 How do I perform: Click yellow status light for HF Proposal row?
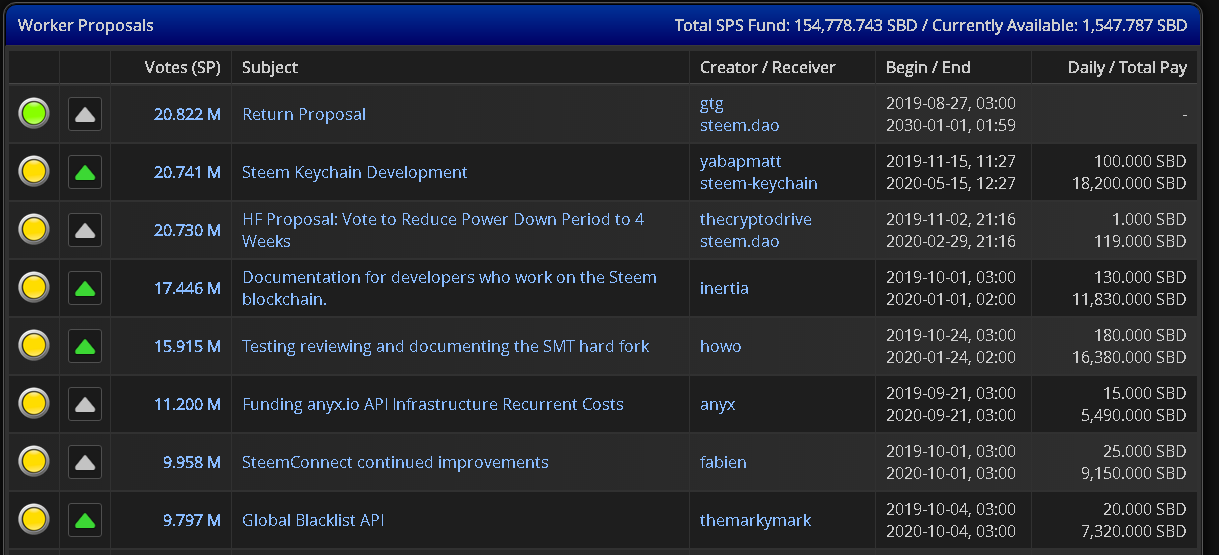34,230
